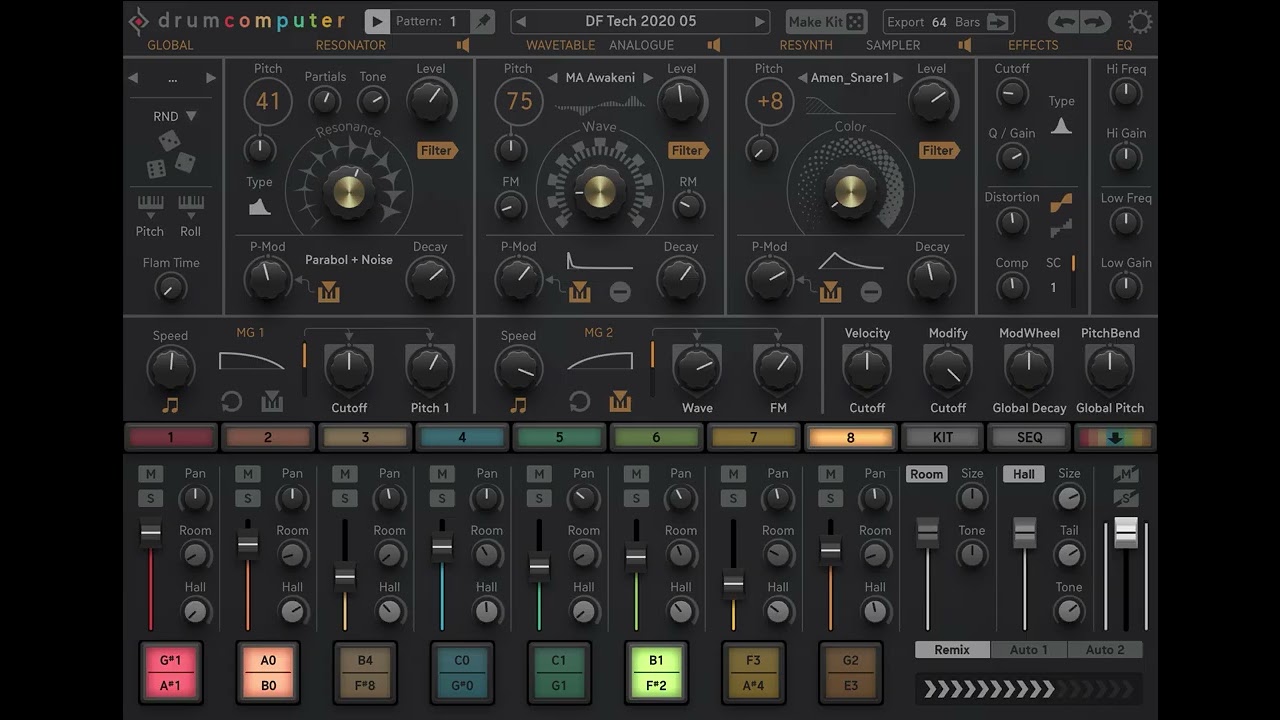The image size is (1280, 720).
Task: Roll the random dice in the RND panel
Action: pyautogui.click(x=170, y=153)
